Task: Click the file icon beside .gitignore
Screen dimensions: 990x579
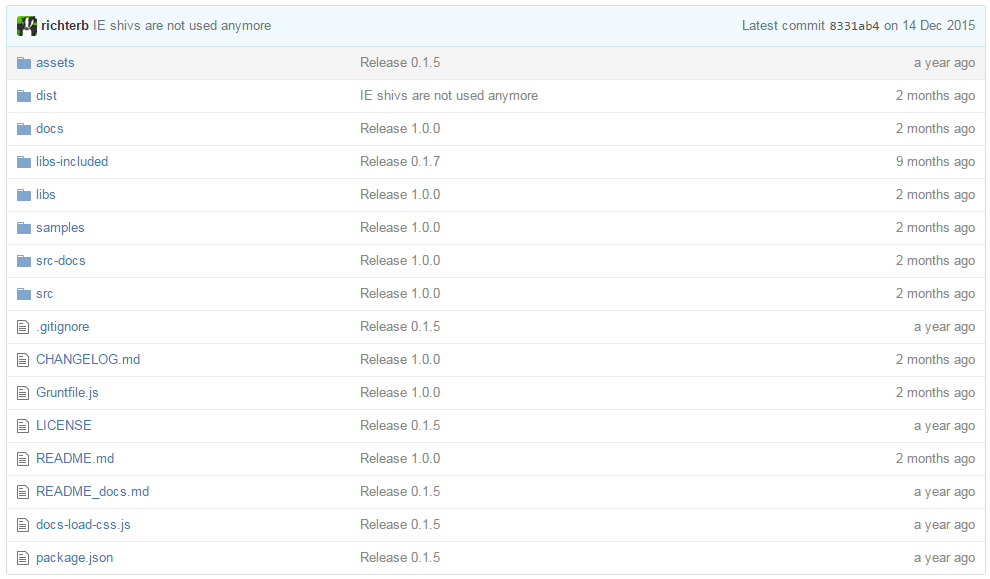Action: [x=23, y=327]
